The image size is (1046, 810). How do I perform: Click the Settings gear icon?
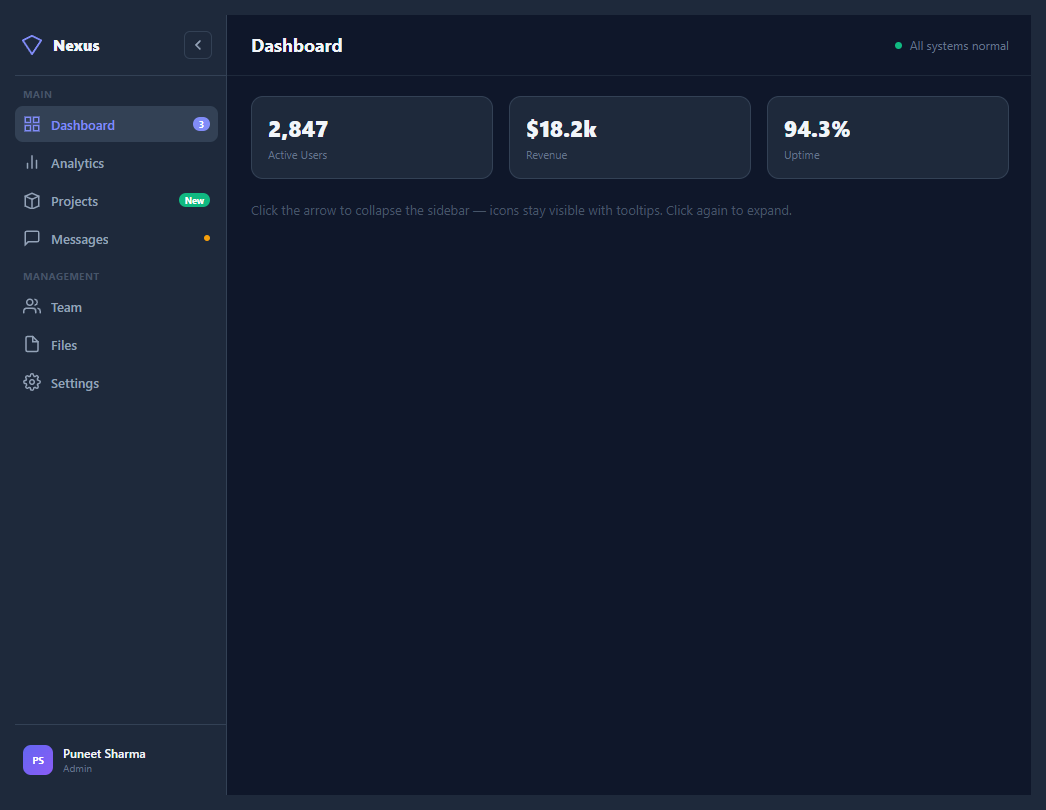(x=32, y=383)
